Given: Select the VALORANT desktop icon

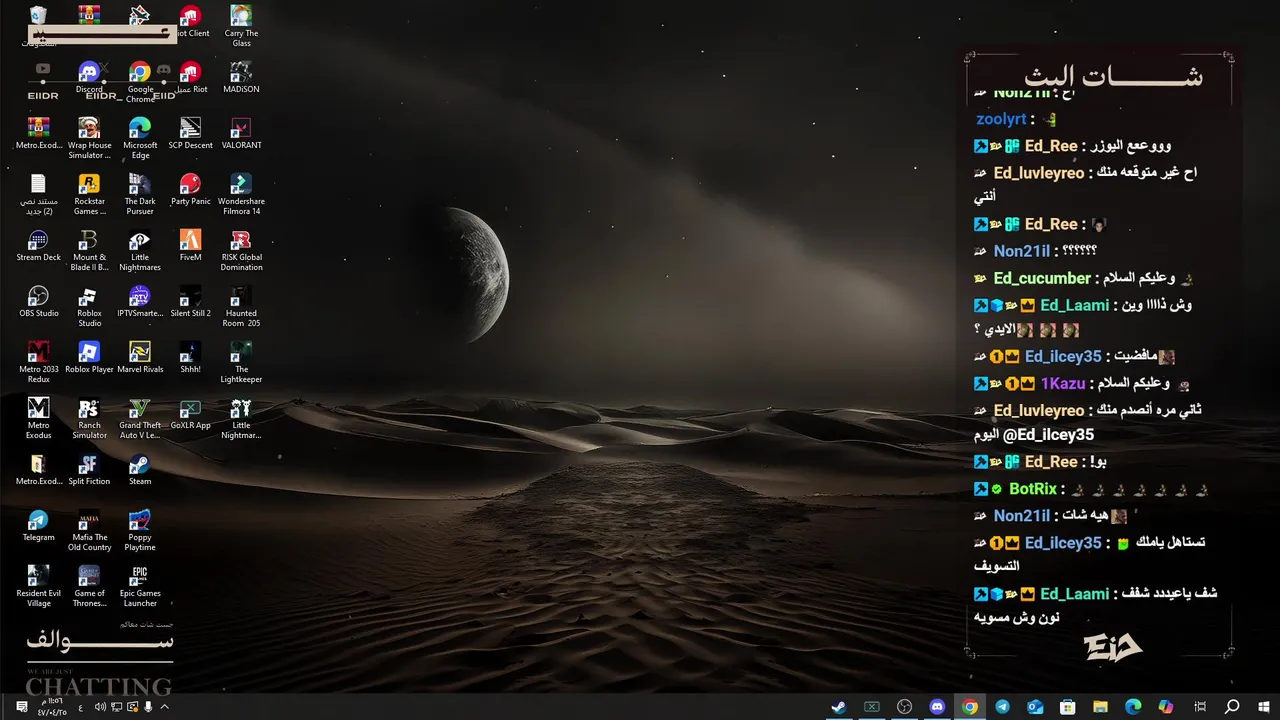Looking at the screenshot, I should pyautogui.click(x=241, y=134).
